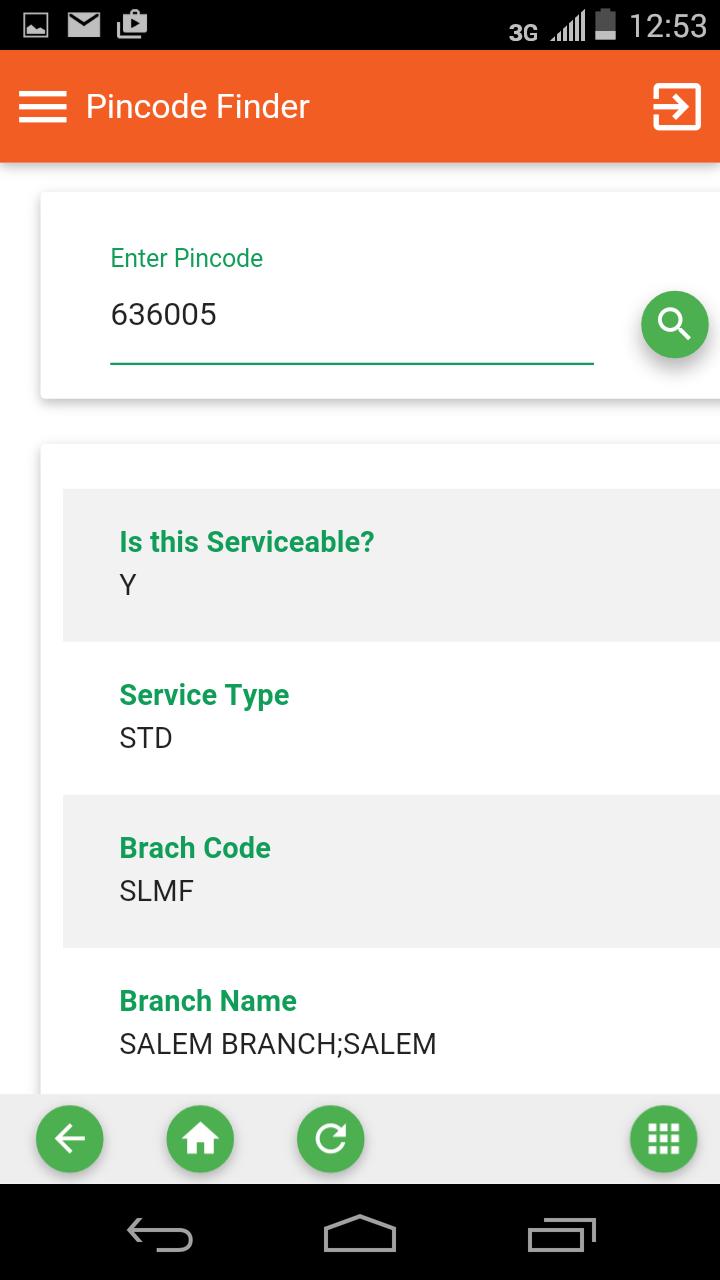Click the pincode input showing 636005
Screen dimensions: 720x1280
pyautogui.click(x=350, y=315)
